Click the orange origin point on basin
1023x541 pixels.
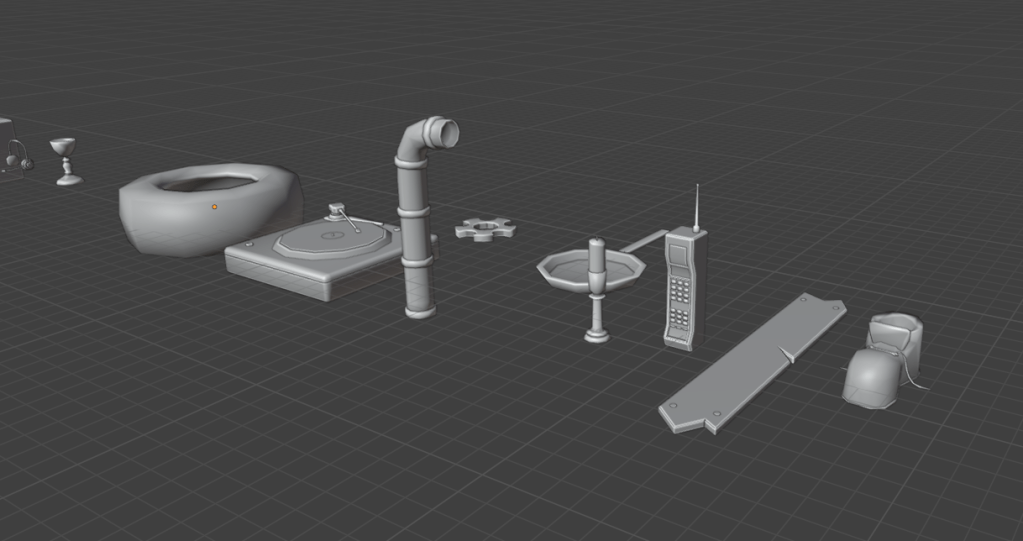pos(214,207)
